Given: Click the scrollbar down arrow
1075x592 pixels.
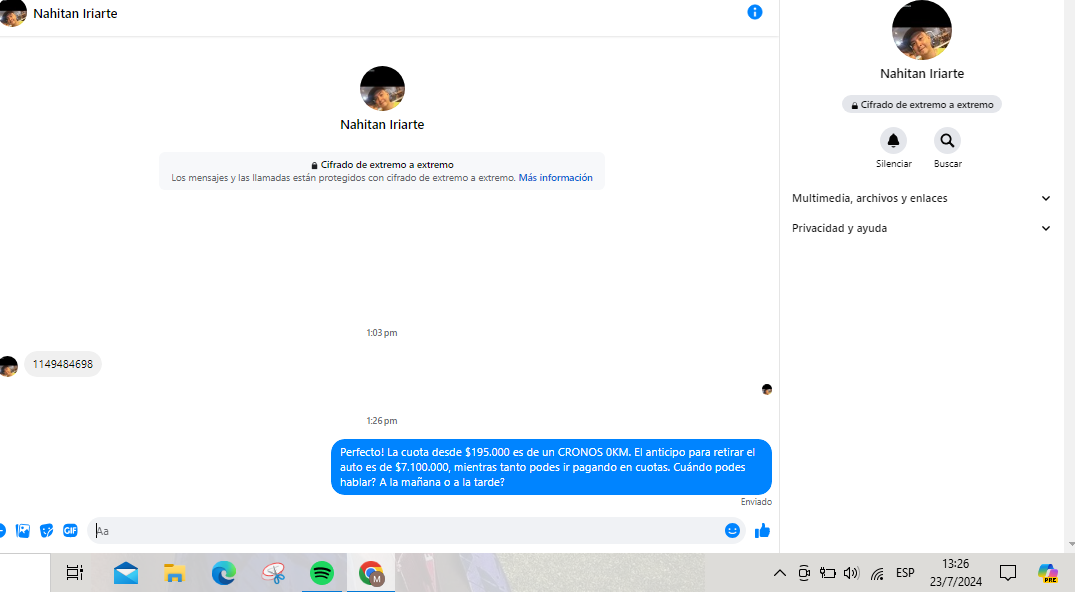Looking at the screenshot, I should pos(1072,545).
